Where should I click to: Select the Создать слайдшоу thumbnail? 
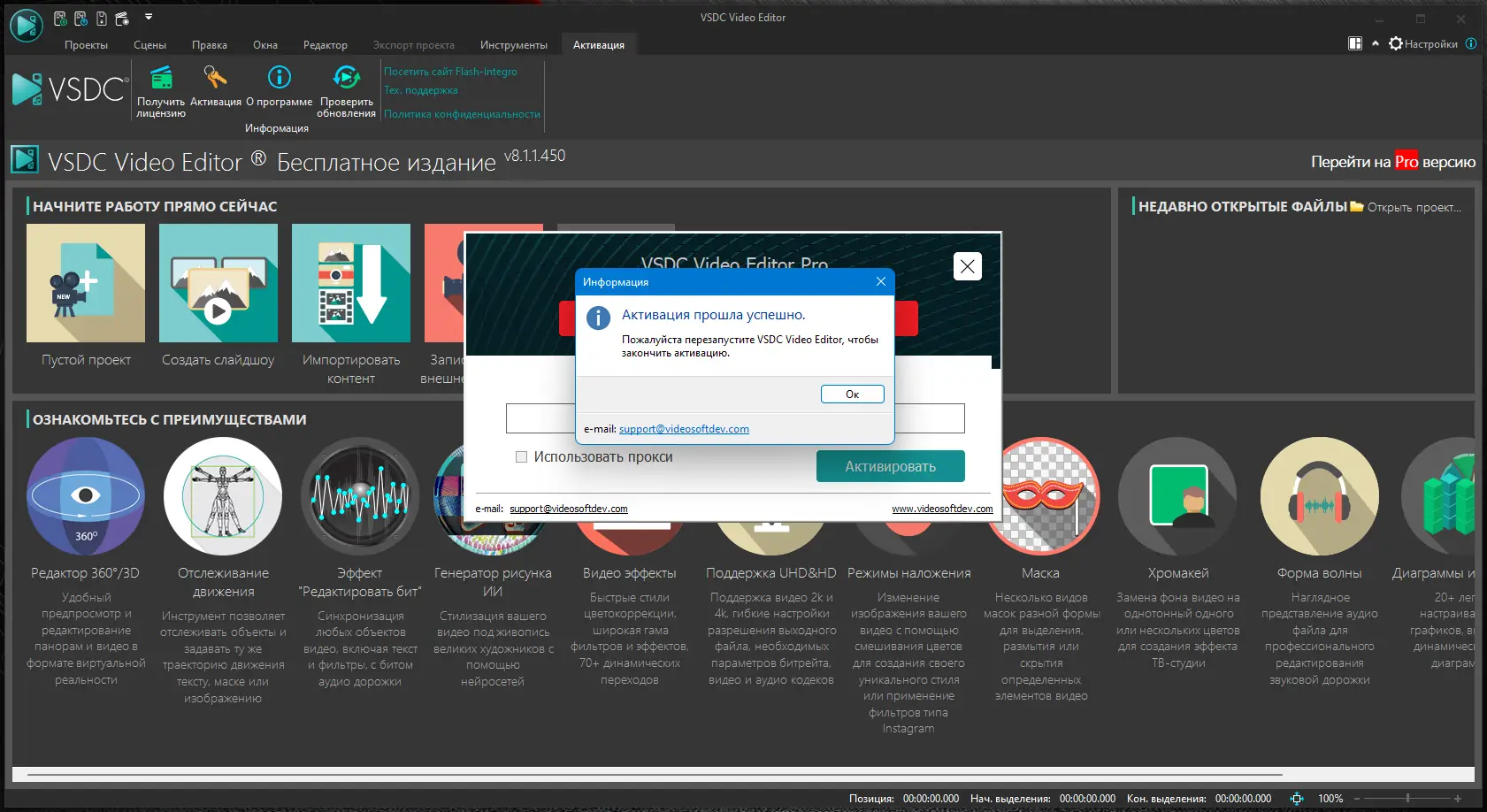tap(218, 283)
